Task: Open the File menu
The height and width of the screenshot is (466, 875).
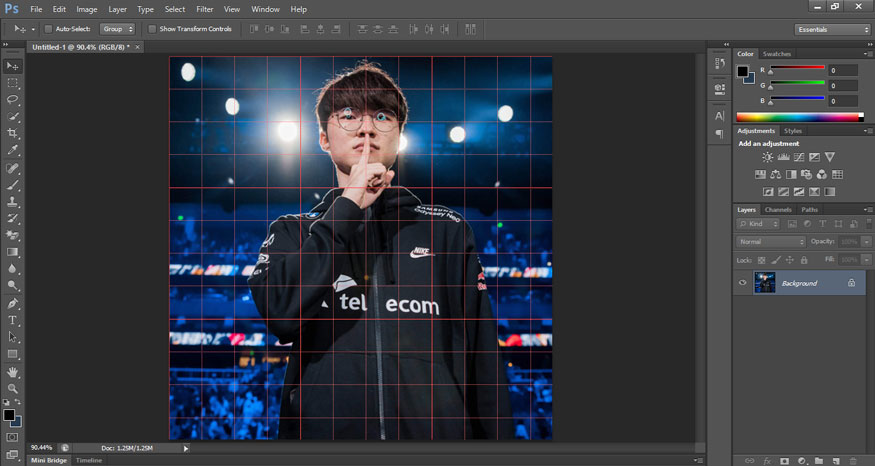Action: click(x=36, y=9)
